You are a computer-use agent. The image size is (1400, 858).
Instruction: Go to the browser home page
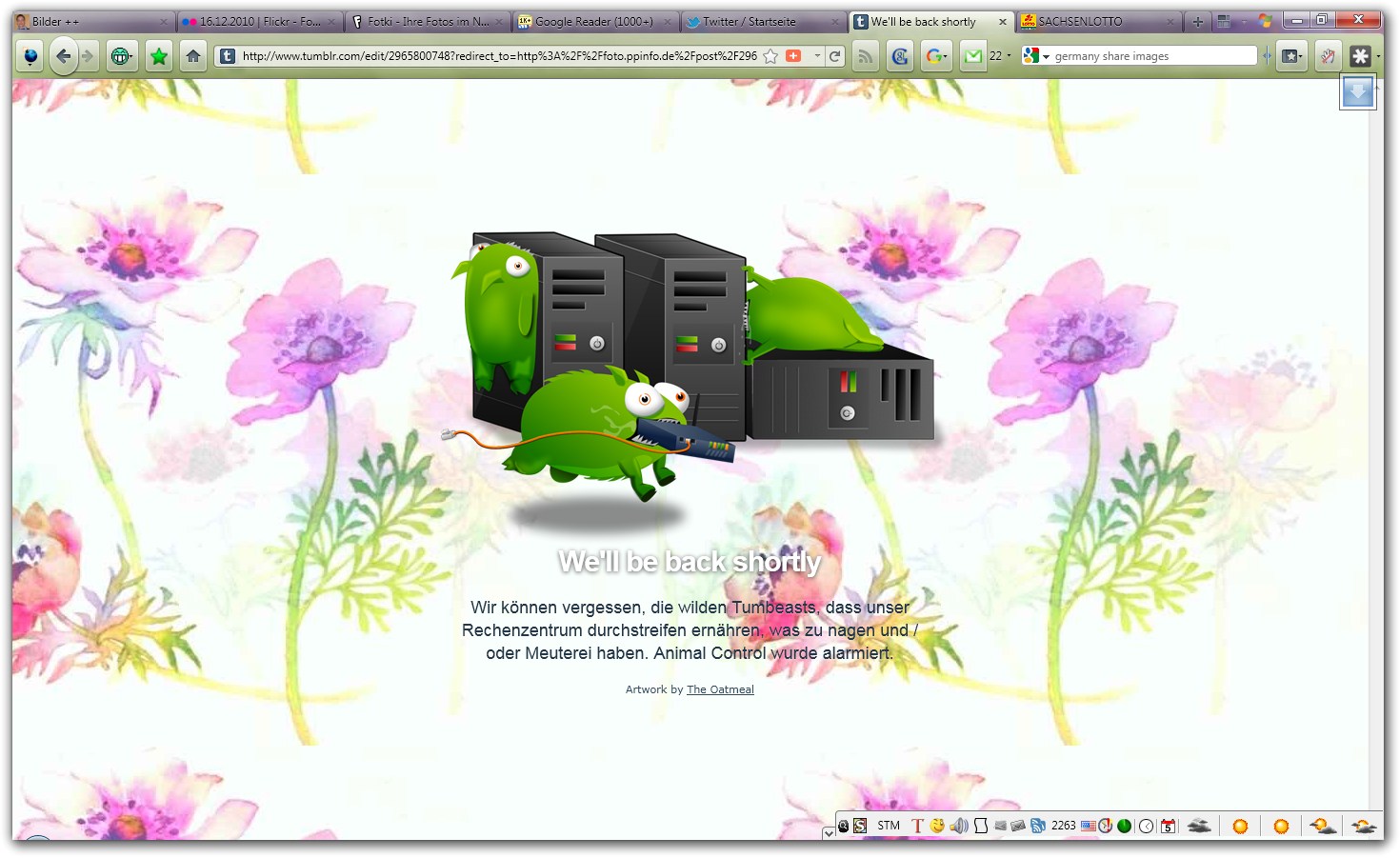pos(193,56)
